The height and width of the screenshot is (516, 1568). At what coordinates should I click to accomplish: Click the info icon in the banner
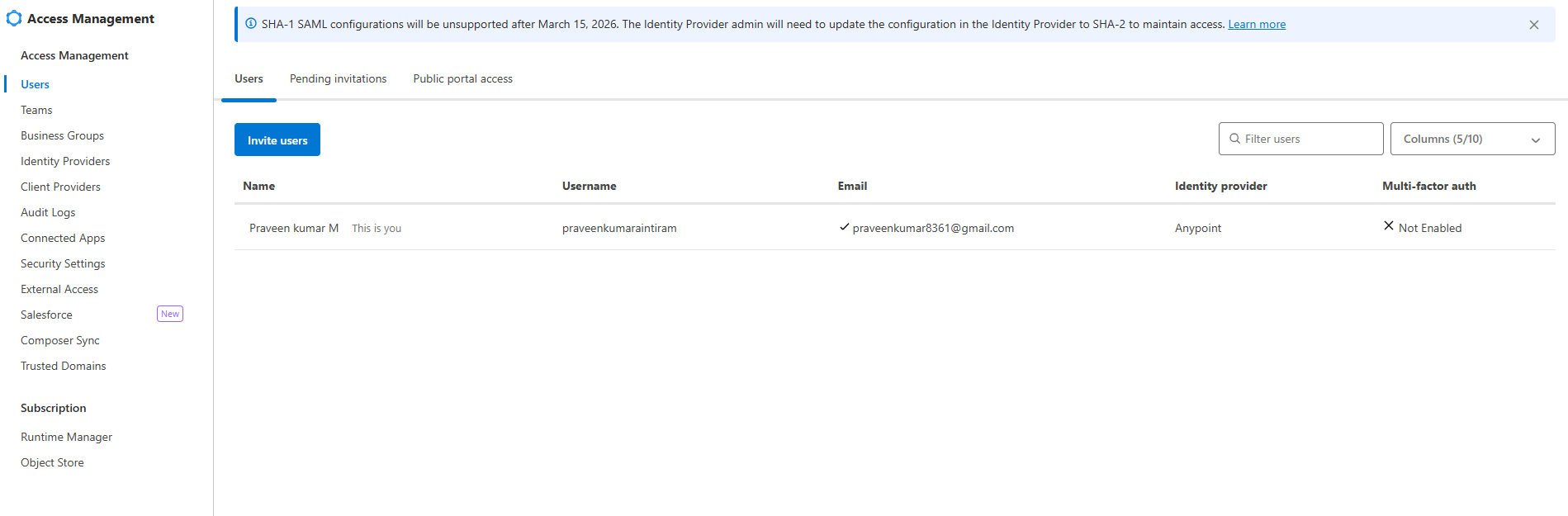pyautogui.click(x=251, y=24)
